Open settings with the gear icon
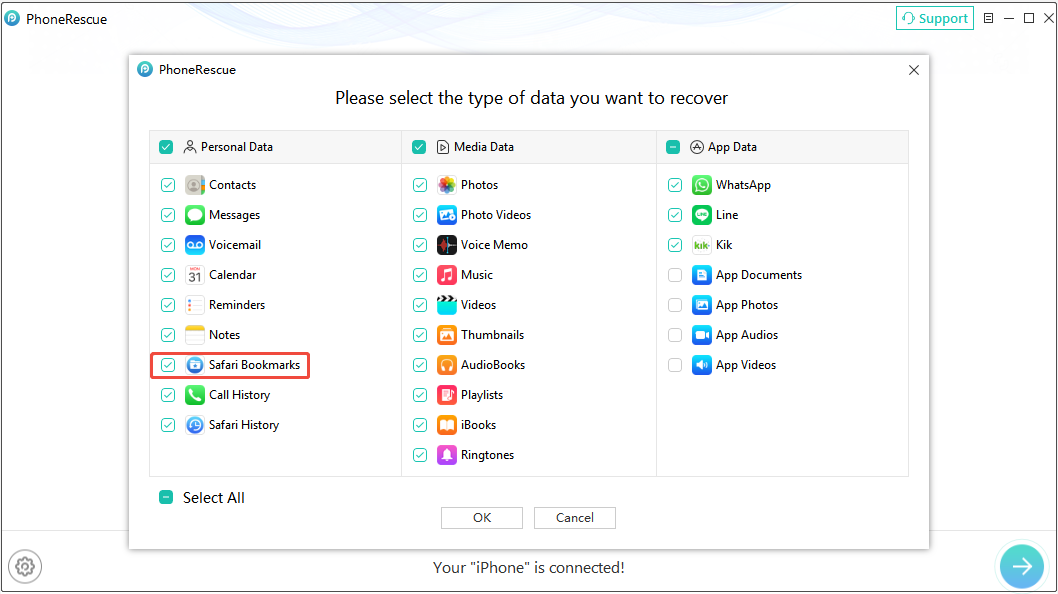This screenshot has width=1058, height=594. [25, 566]
